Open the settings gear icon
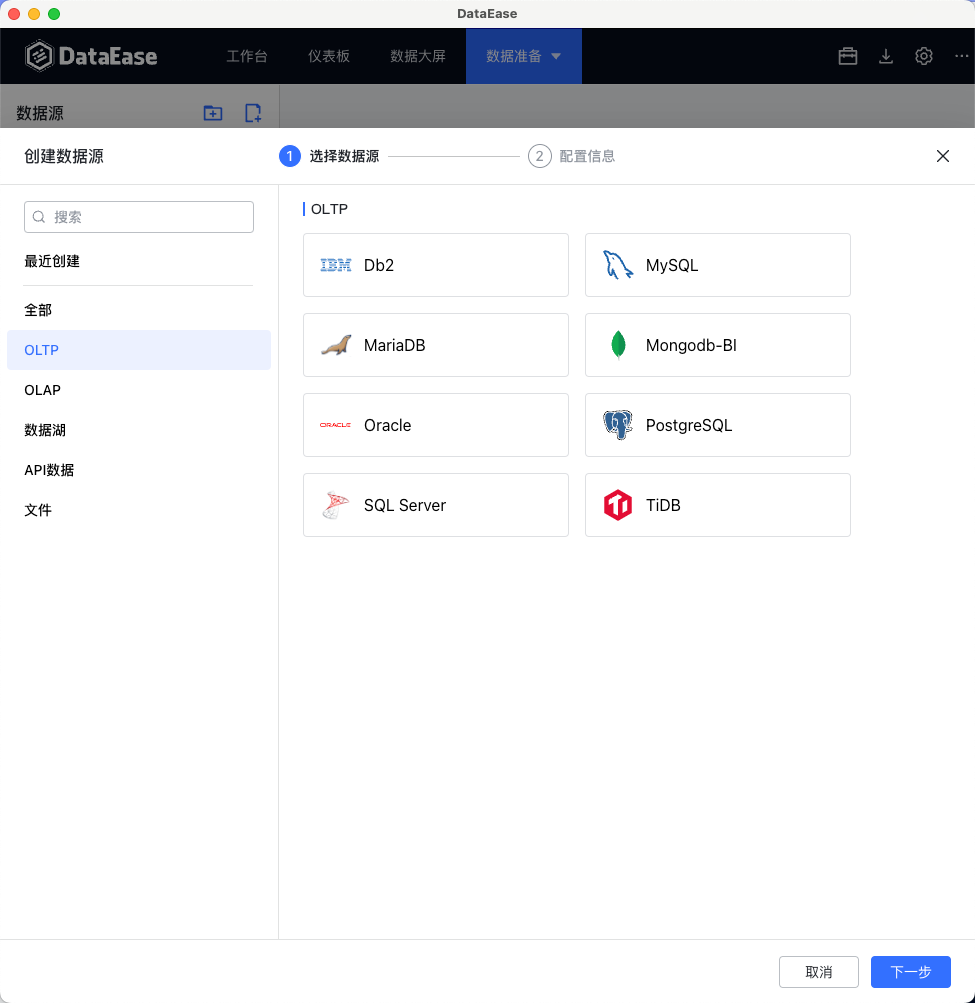Viewport: 975px width, 1003px height. [923, 56]
